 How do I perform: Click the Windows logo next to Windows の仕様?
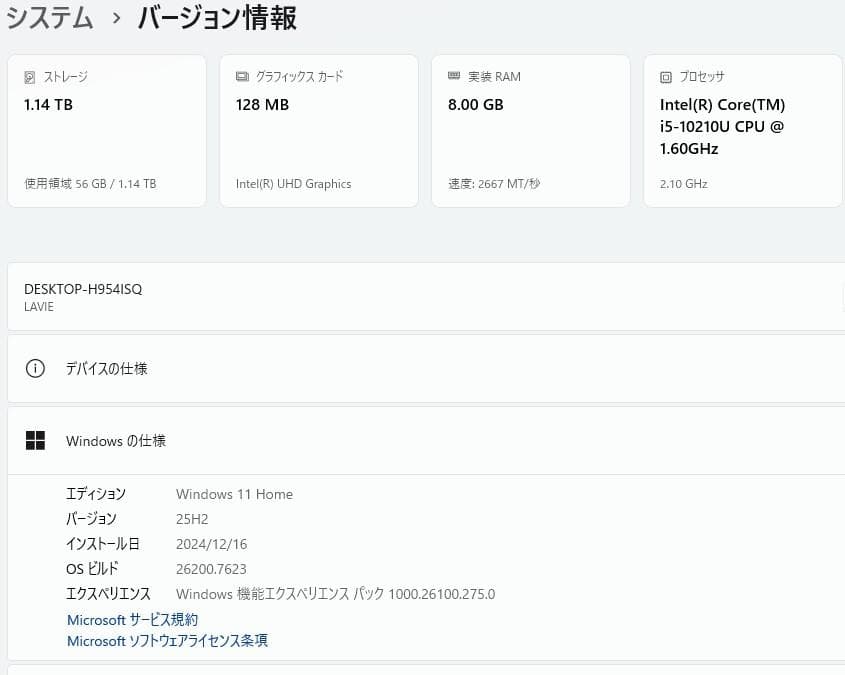point(35,440)
